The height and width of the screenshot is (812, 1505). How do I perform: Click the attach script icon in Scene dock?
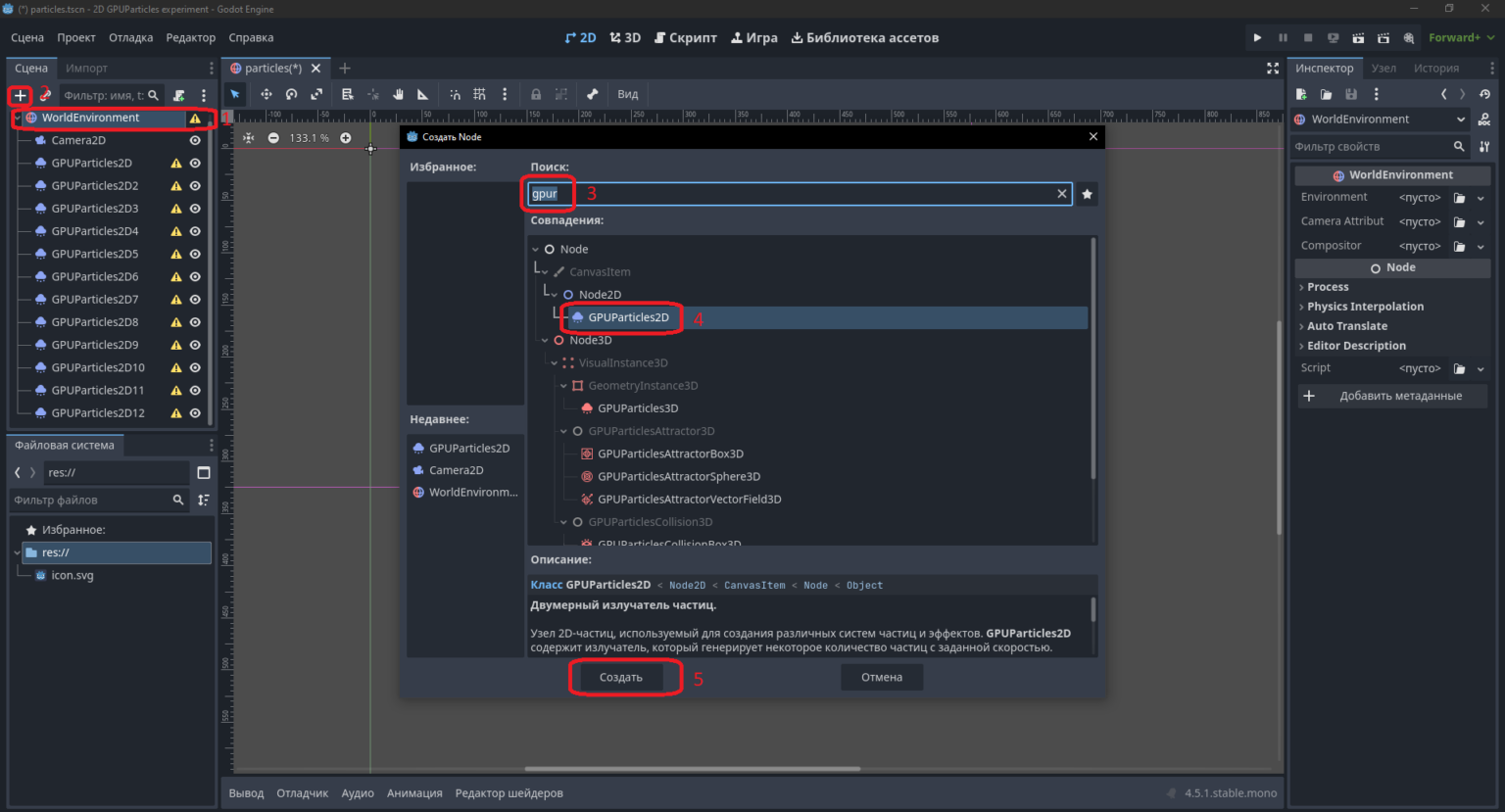(179, 95)
